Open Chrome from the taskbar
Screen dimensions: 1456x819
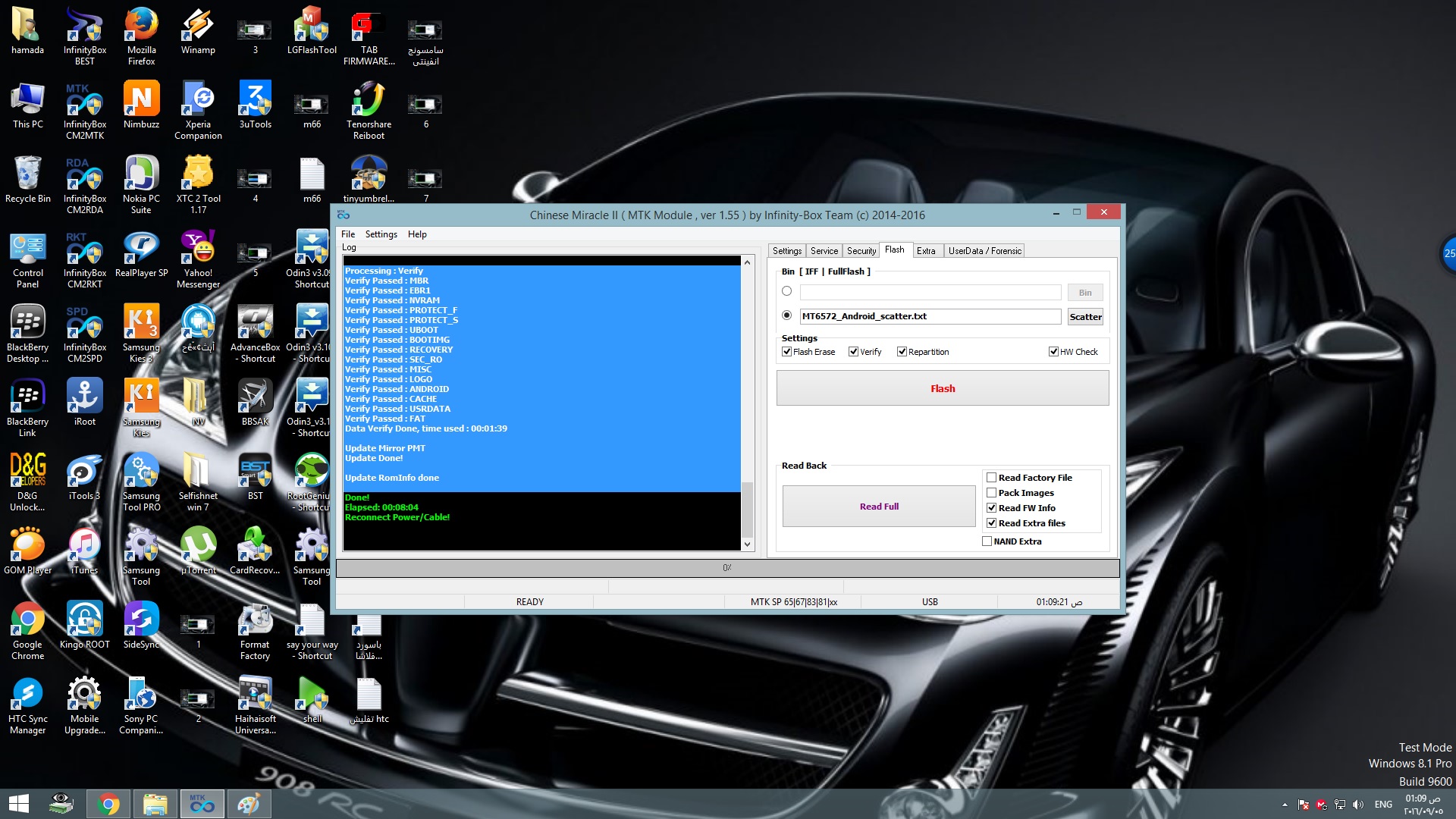pyautogui.click(x=108, y=804)
